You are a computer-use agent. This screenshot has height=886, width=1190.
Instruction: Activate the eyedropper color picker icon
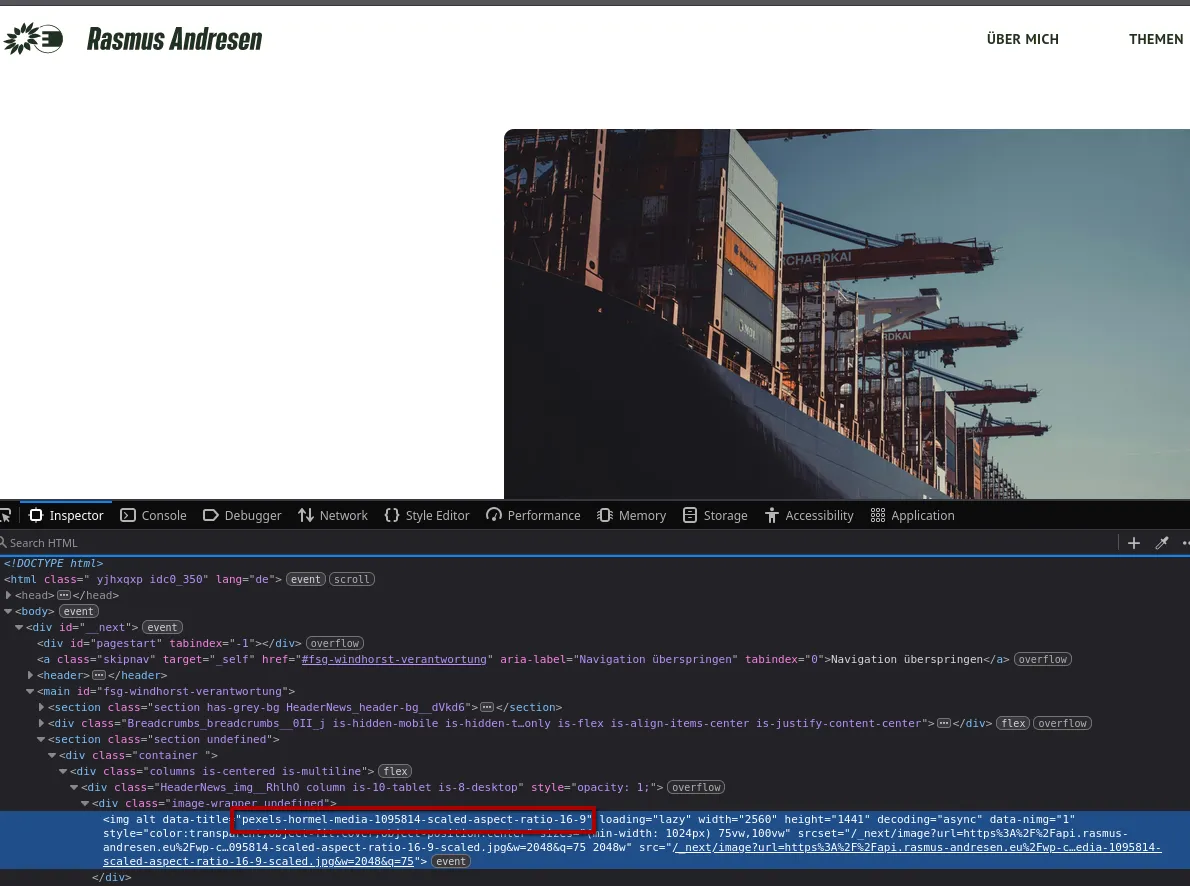click(x=1162, y=543)
